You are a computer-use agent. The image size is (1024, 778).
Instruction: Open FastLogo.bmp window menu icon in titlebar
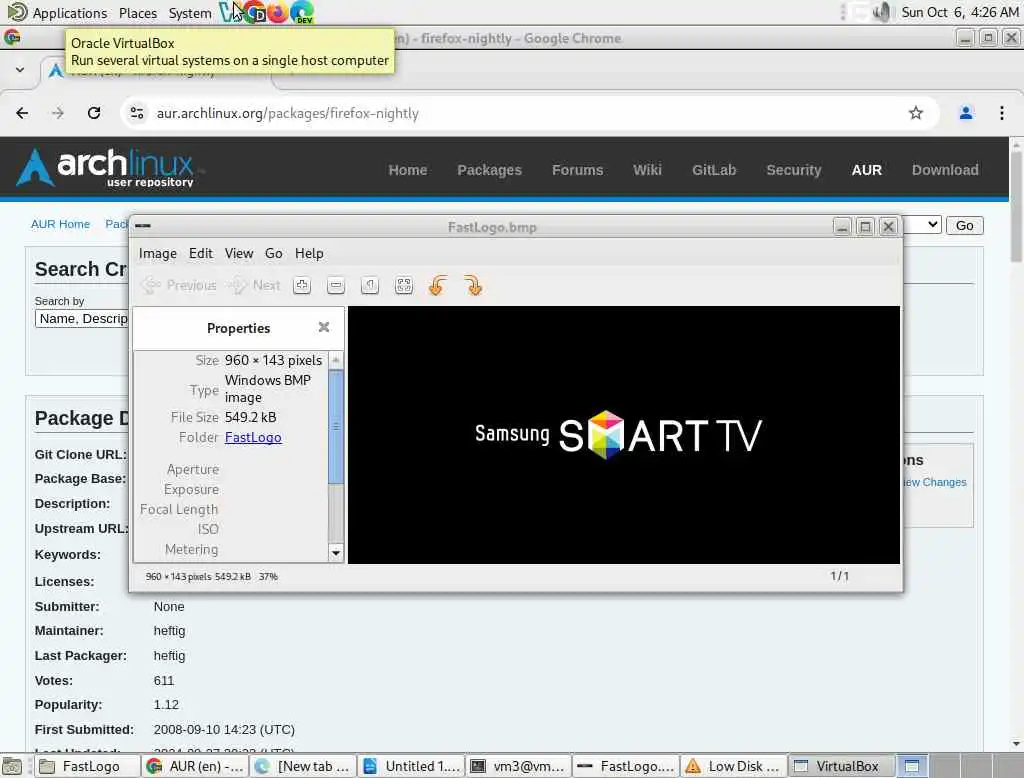[x=143, y=226]
